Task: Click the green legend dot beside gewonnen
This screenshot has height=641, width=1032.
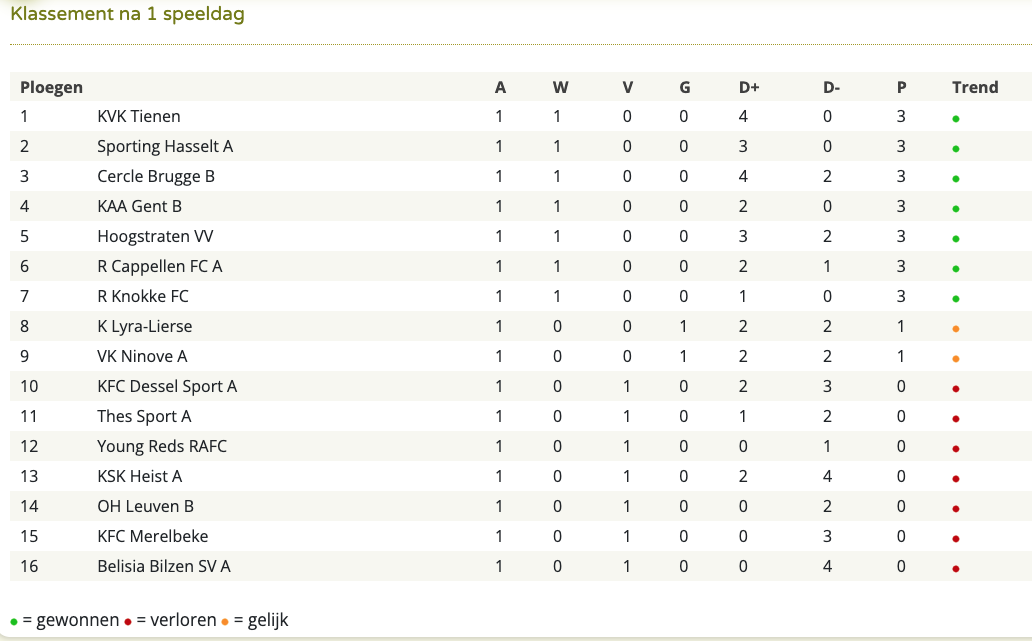Action: point(14,622)
